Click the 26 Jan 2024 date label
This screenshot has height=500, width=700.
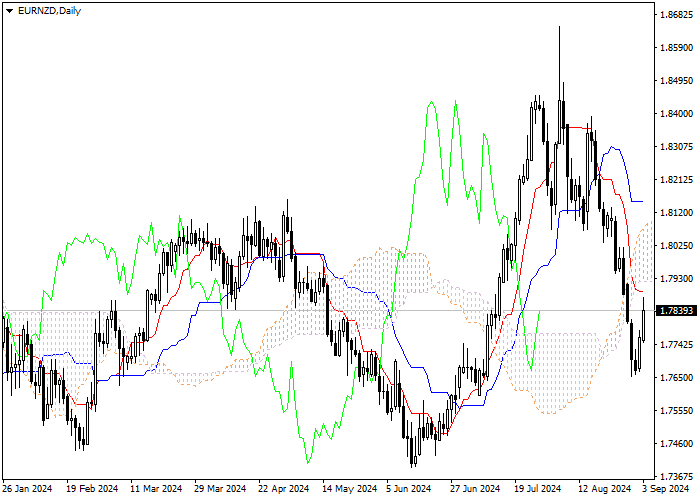28,489
